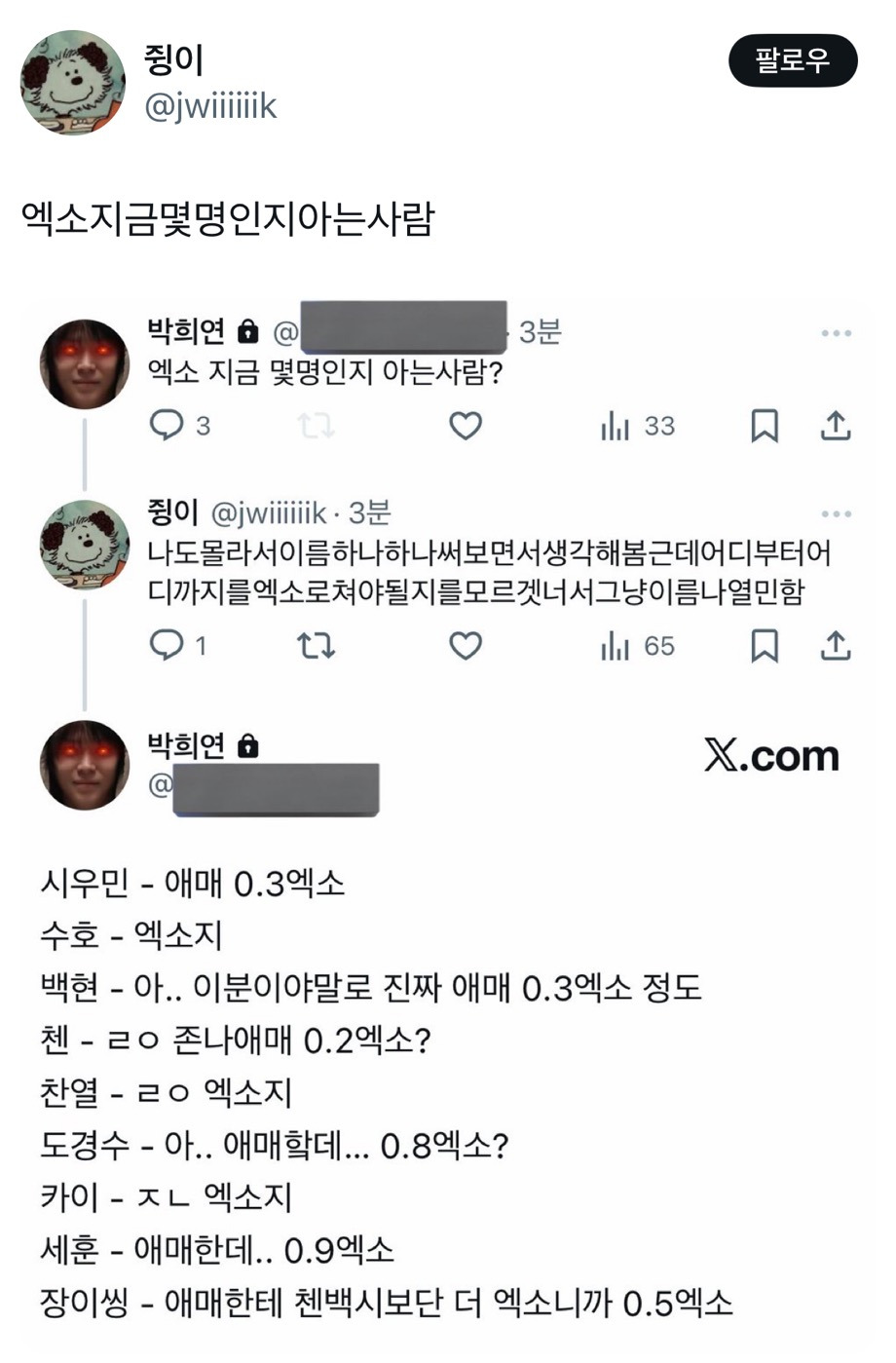Like 박희연's first tweet with heart icon

point(466,426)
